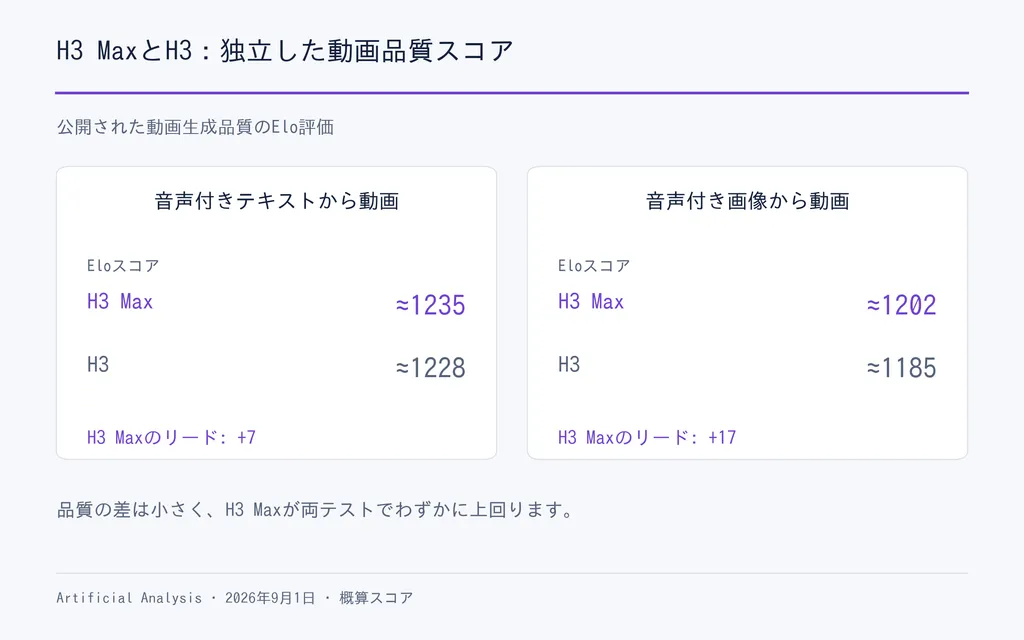Click 'H3 Maxのリード: +17' text
Screen dimensions: 1024x640
pyautogui.click(x=647, y=437)
